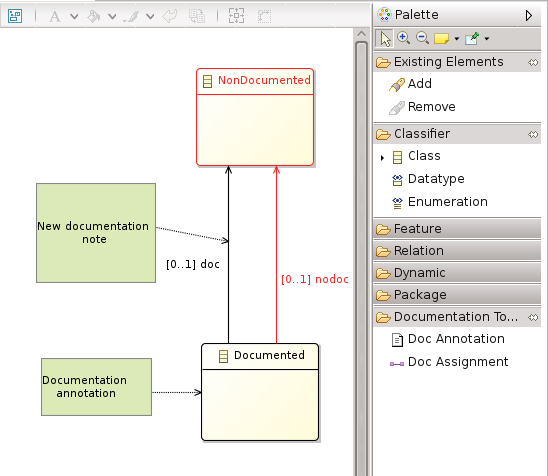
Task: Collapse the Palette panel with arrow
Action: (x=528, y=15)
